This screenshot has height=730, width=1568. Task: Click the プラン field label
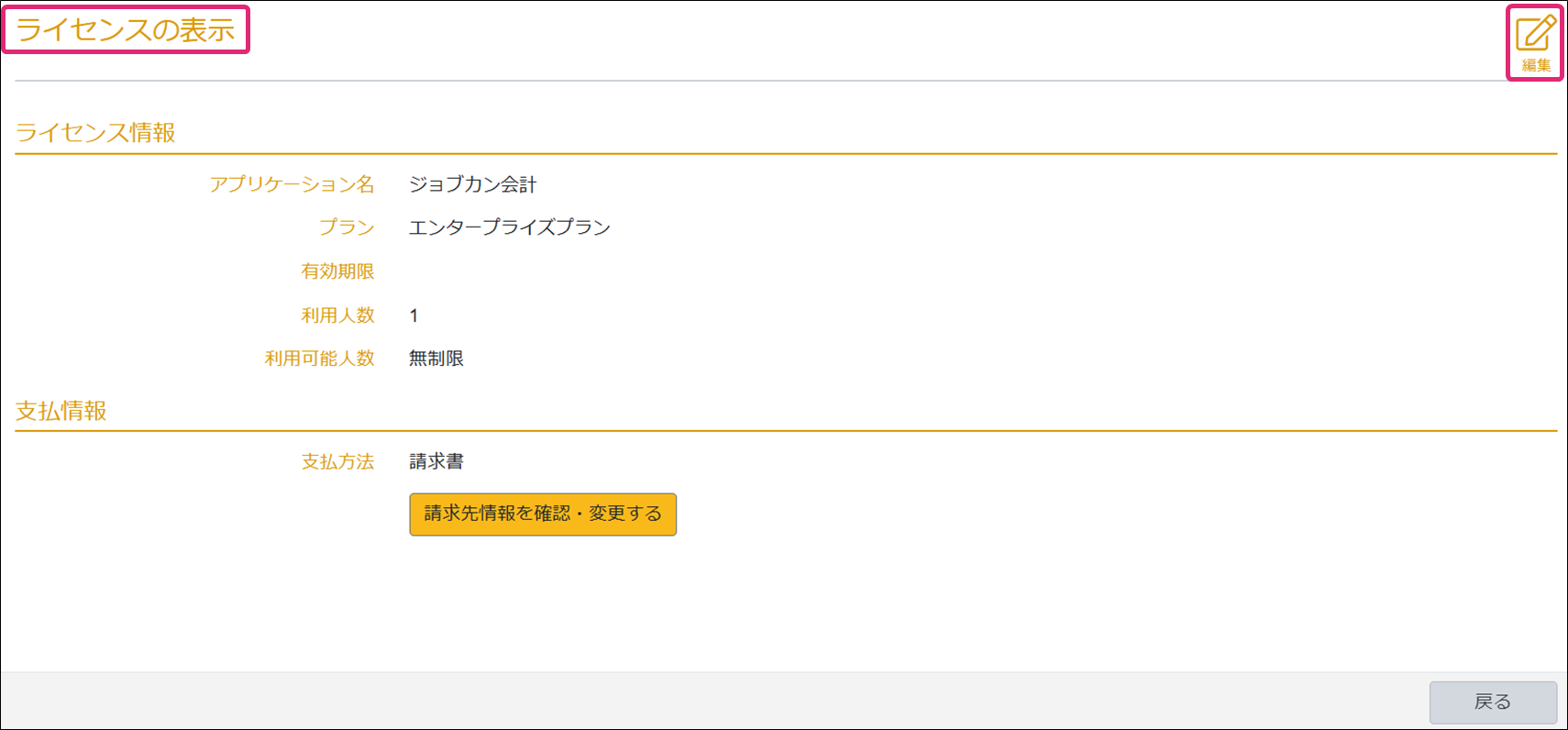click(347, 227)
